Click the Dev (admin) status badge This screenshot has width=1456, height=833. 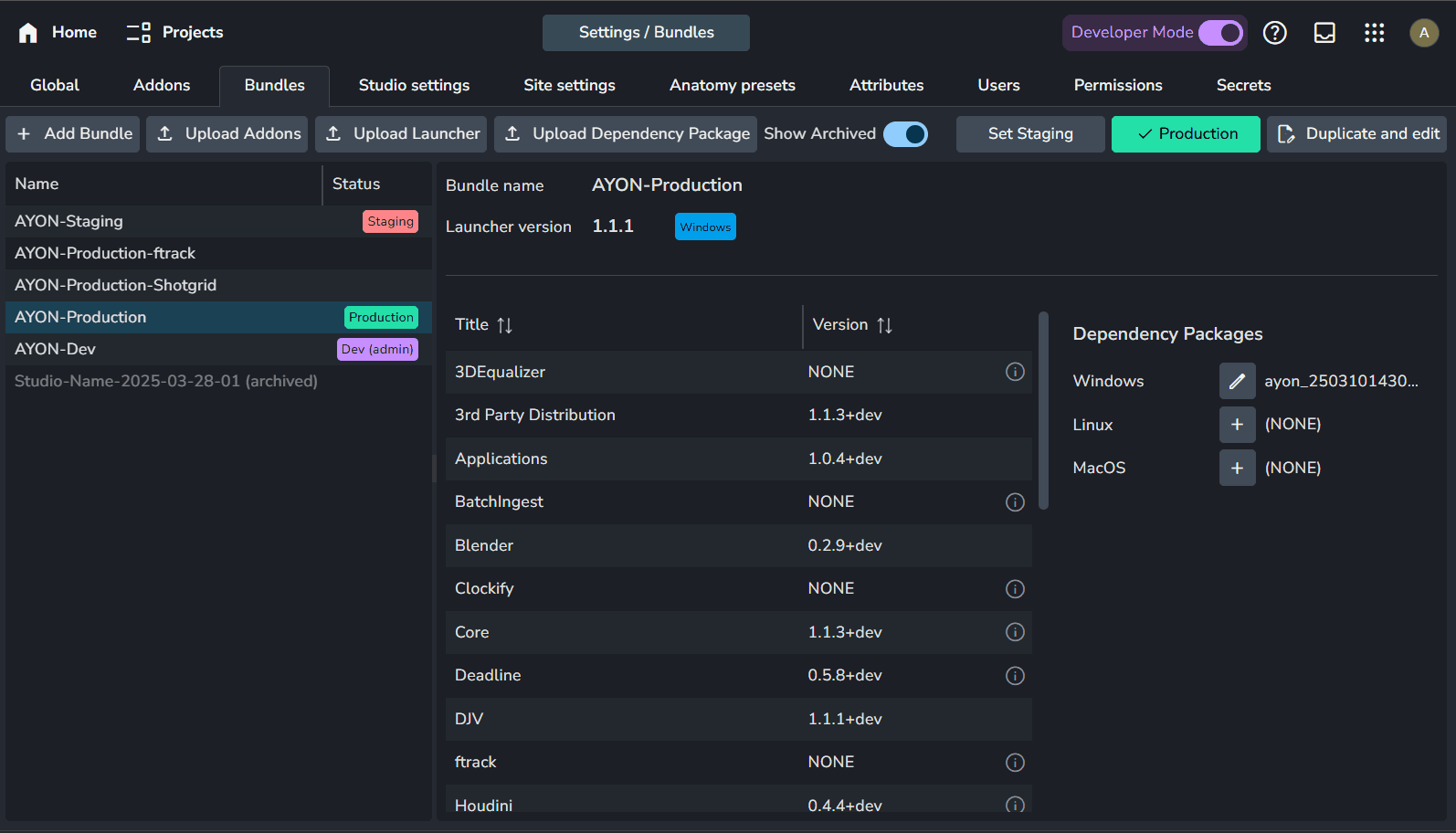point(377,349)
